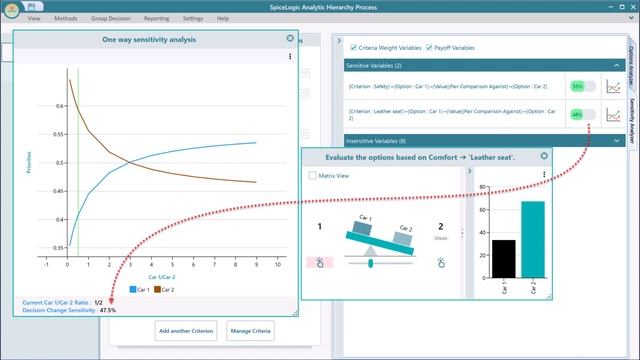Viewport: 640px width, 360px height.
Task: Click the right hand pointer icon under 2
Action: coord(441,262)
